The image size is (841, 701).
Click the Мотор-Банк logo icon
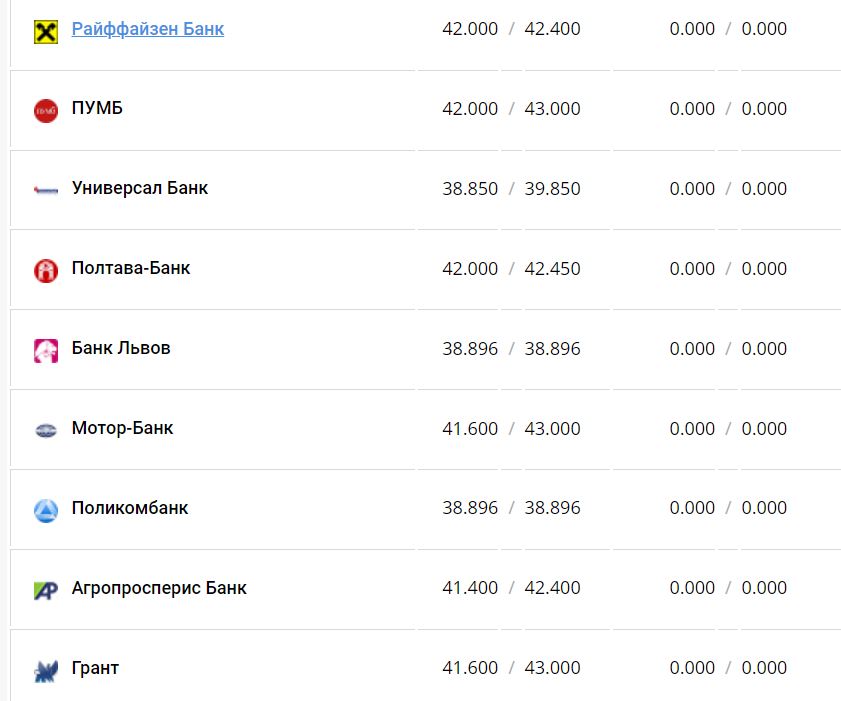[46, 430]
